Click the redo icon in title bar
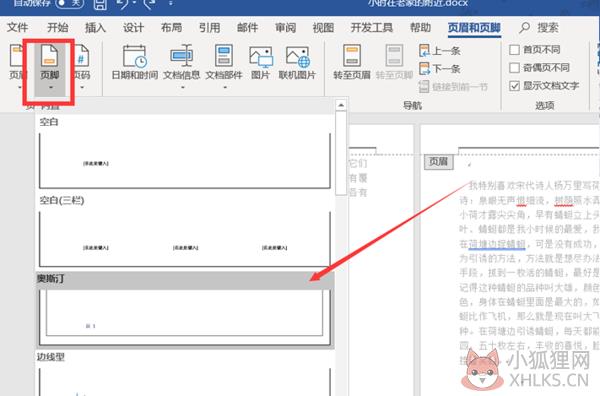Viewport: 600px width, 396px height. tap(149, 3)
